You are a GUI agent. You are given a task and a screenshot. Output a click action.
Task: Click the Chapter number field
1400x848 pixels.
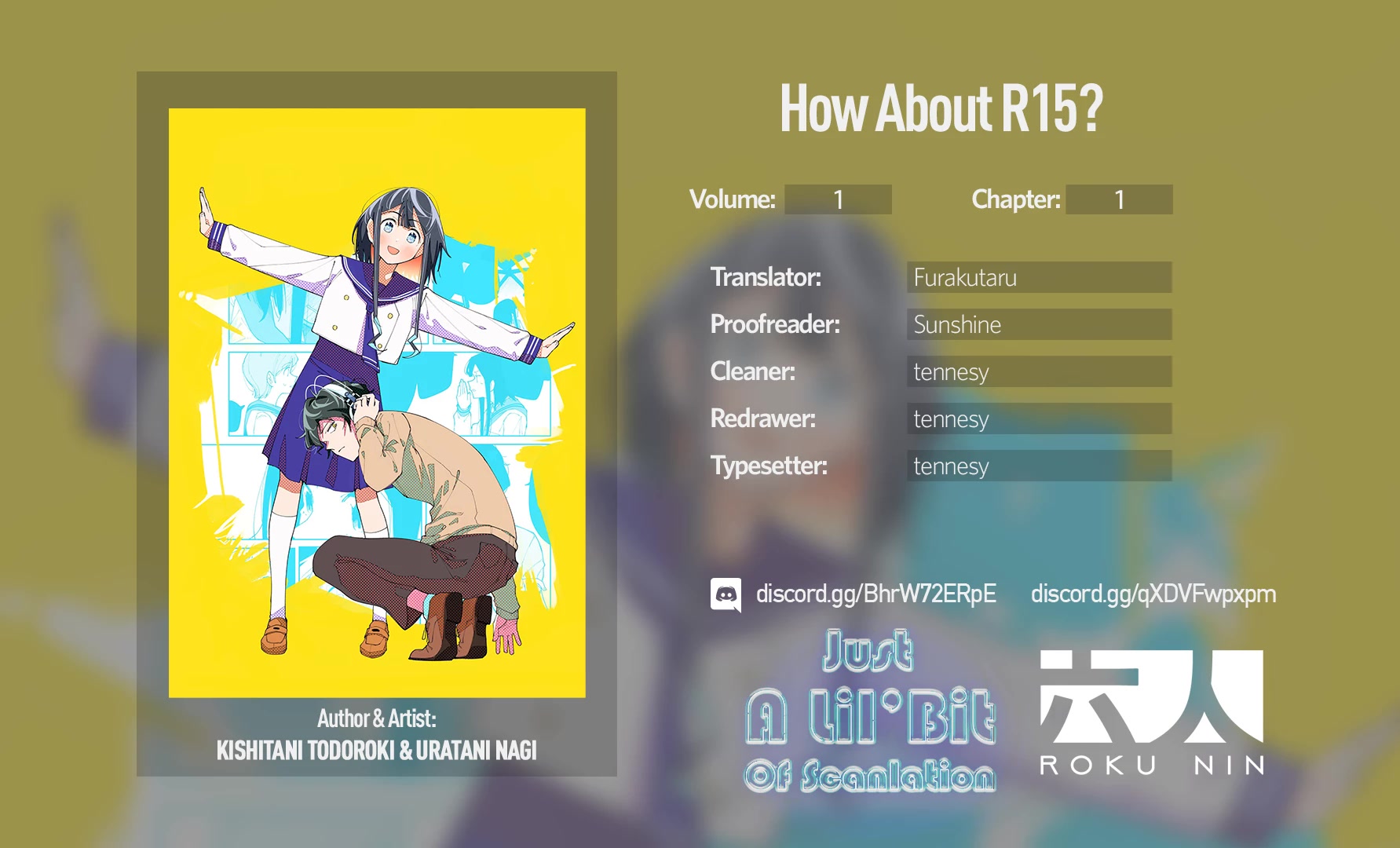coord(1119,199)
